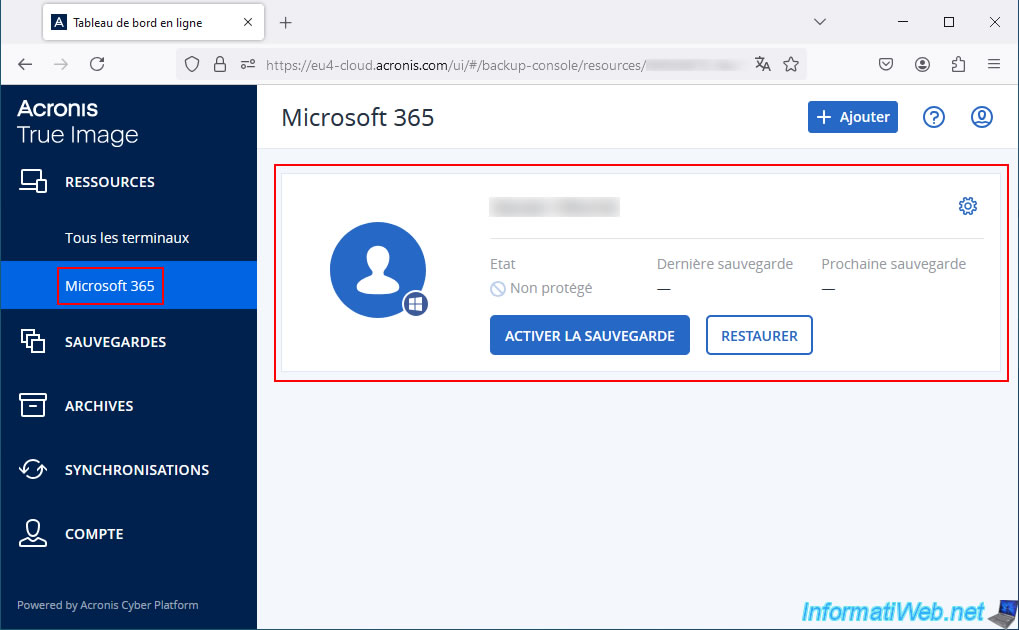The image size is (1019, 630).
Task: Open the SAUVEGARDES section
Action: [115, 342]
